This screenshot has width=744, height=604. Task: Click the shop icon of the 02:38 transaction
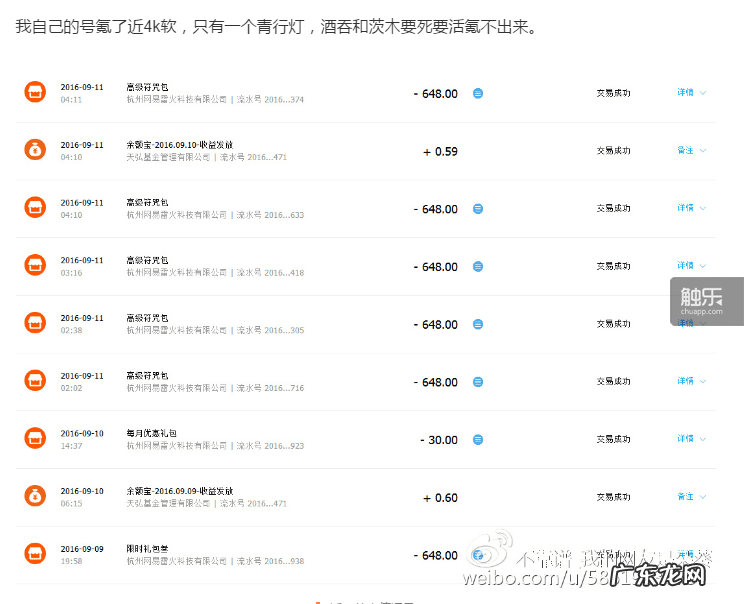tap(35, 323)
